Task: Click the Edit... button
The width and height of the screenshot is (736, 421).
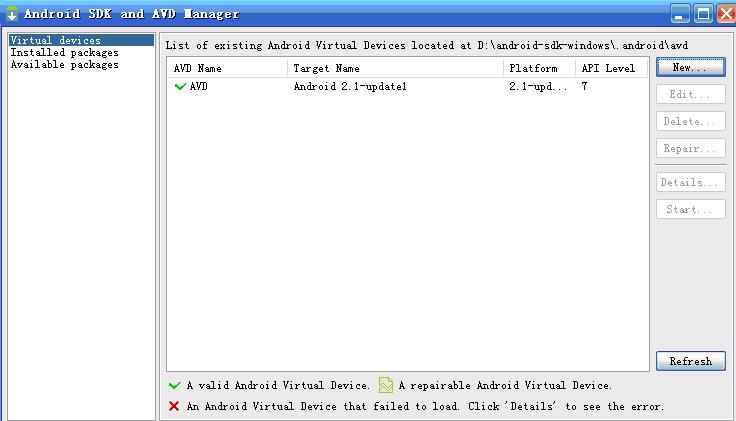Action: 690,94
